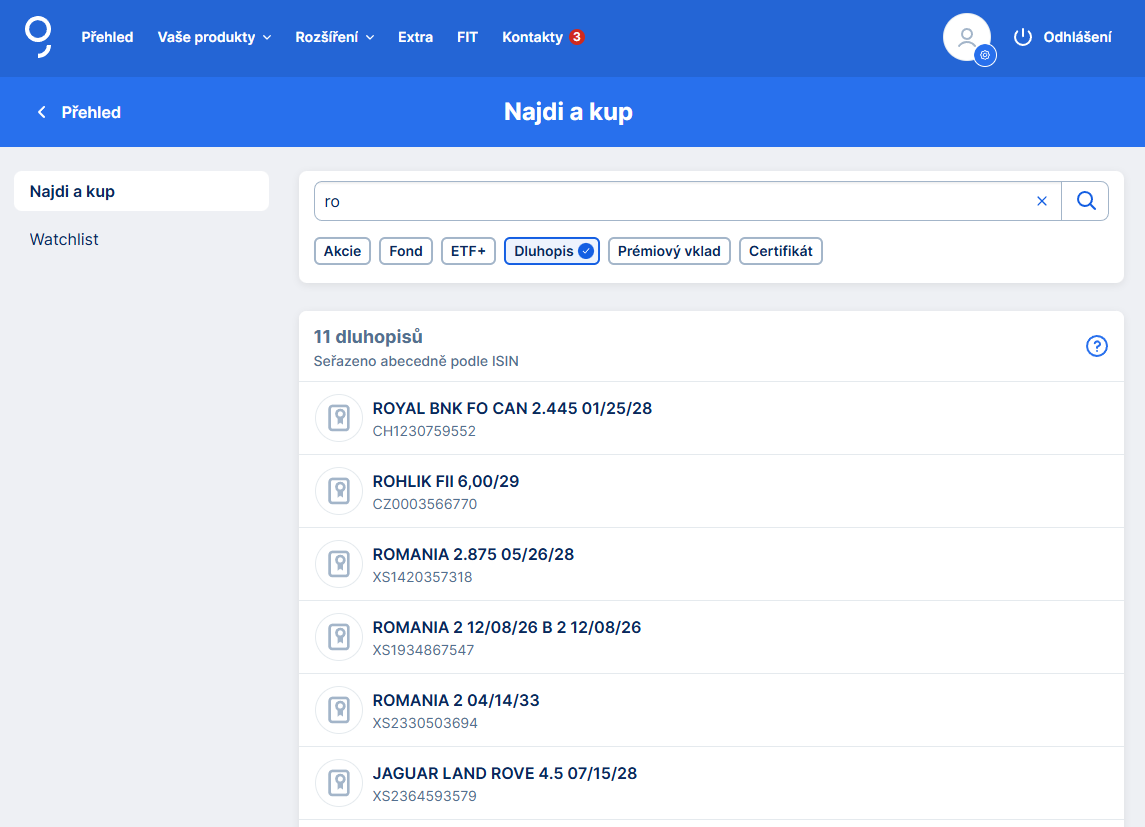The width and height of the screenshot is (1145, 827).
Task: Click the power icon to log out
Action: coord(1022,38)
